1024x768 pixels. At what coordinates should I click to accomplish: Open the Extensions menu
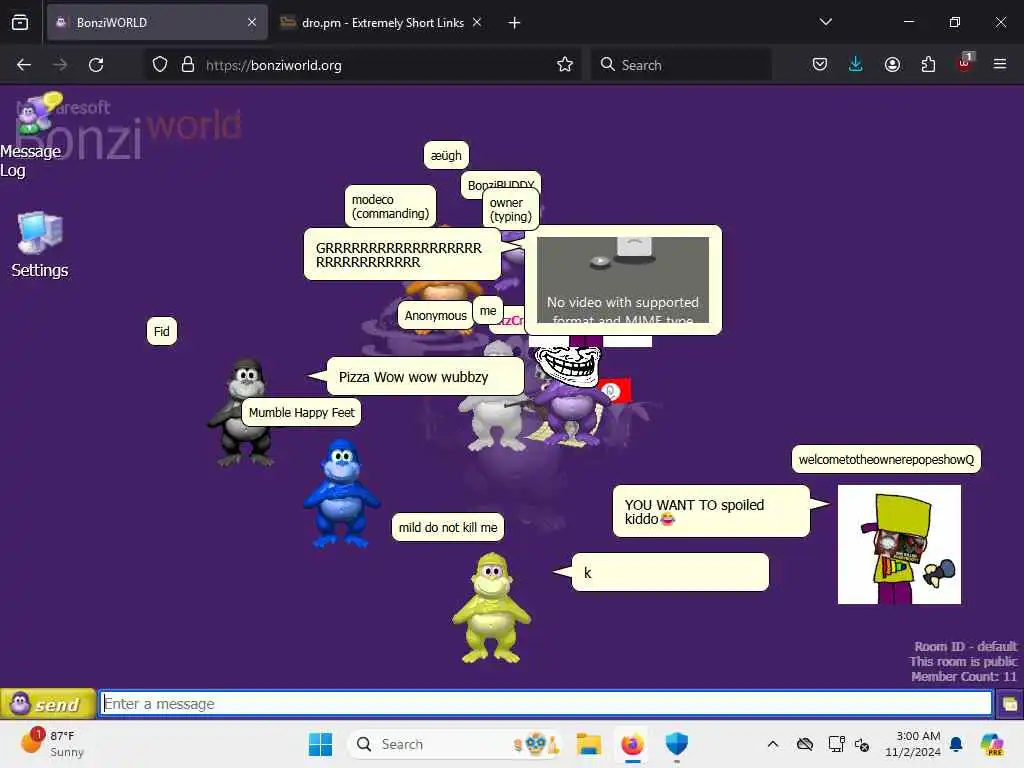click(928, 64)
